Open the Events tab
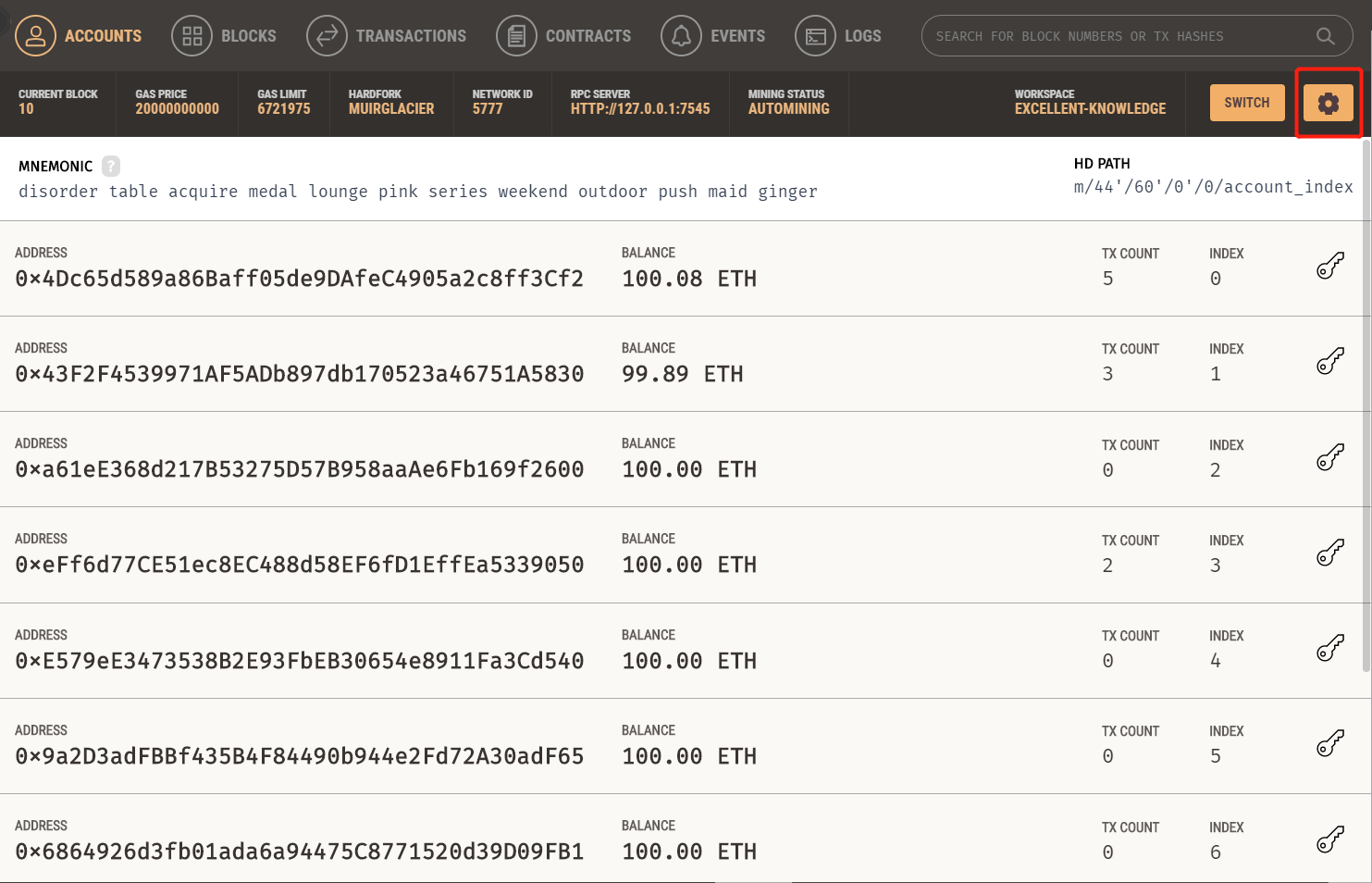 pos(713,36)
